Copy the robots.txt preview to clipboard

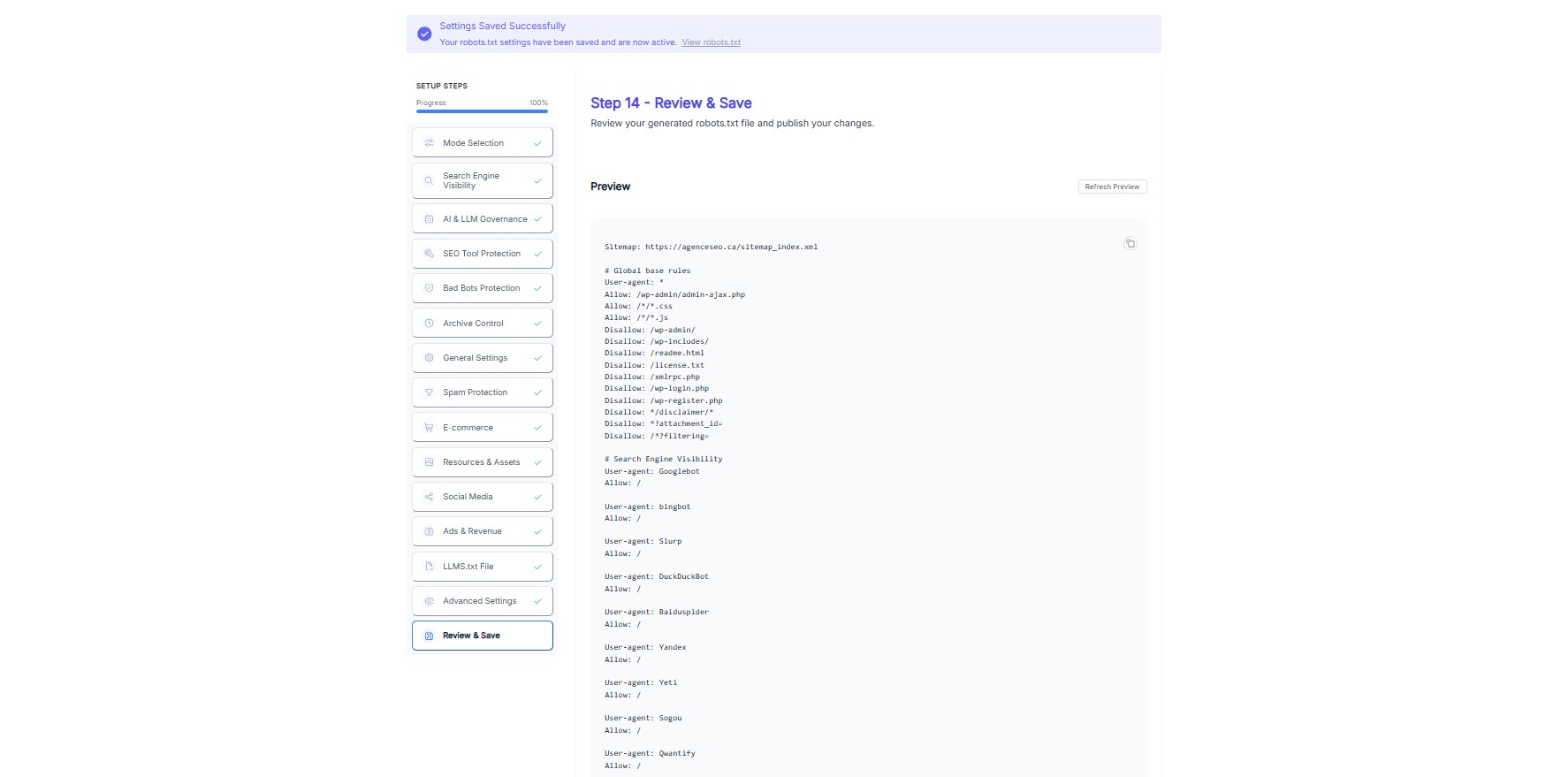1130,243
